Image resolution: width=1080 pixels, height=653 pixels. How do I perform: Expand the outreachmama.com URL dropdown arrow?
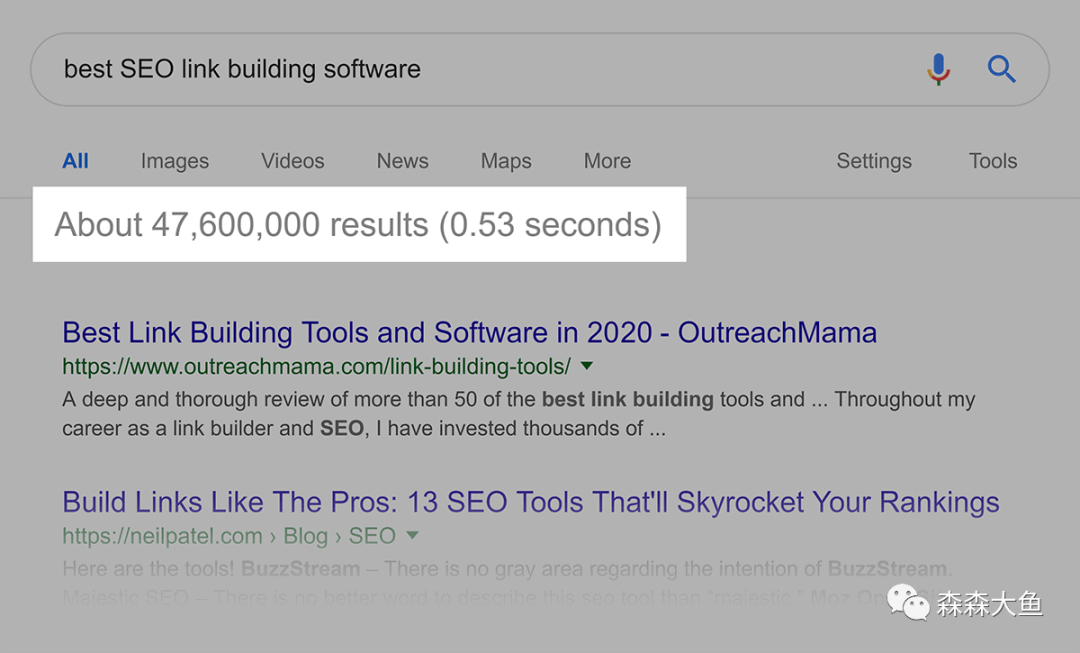[x=587, y=366]
